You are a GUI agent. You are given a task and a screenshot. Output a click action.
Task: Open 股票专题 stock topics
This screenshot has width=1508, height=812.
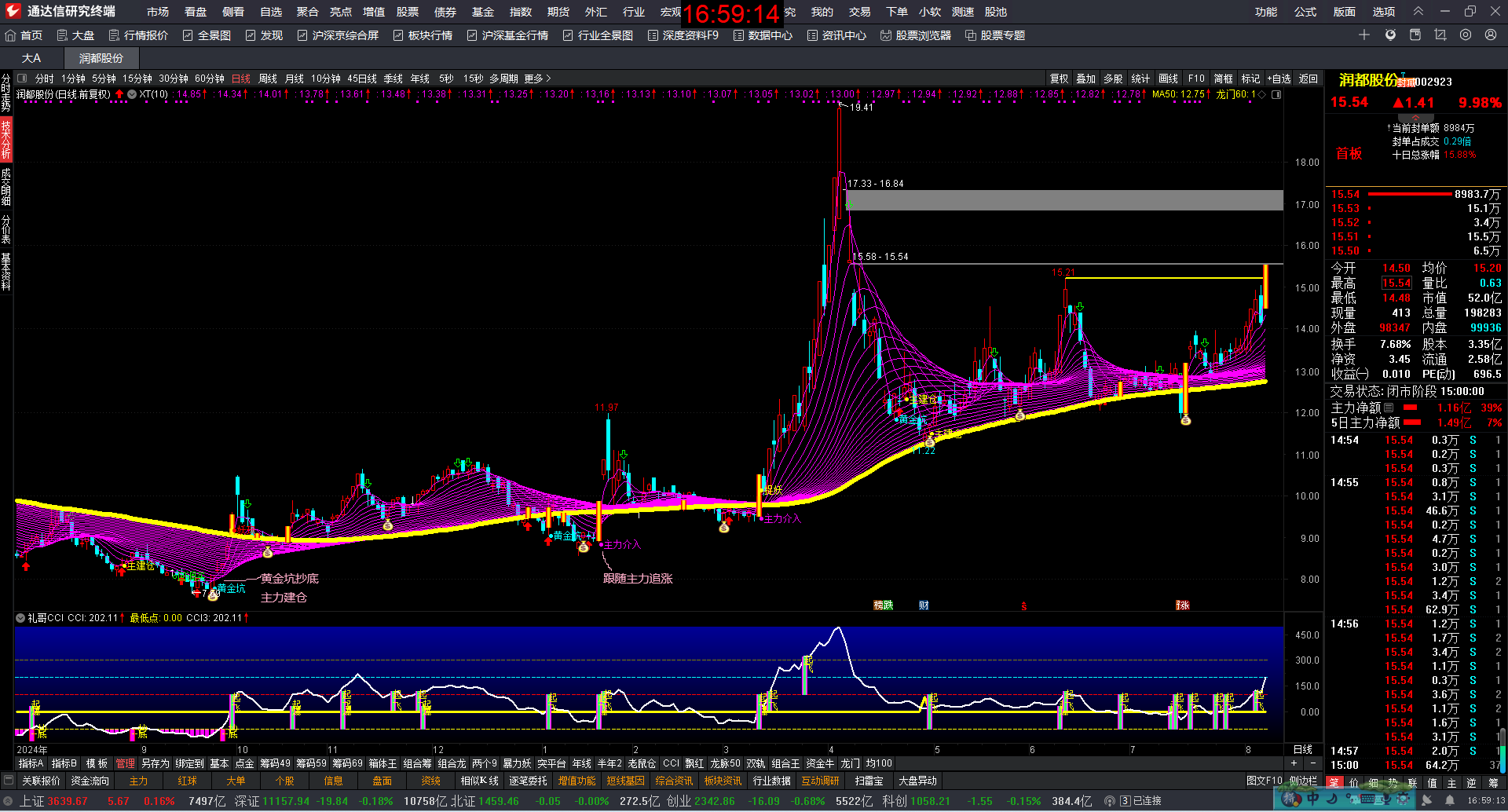point(995,35)
